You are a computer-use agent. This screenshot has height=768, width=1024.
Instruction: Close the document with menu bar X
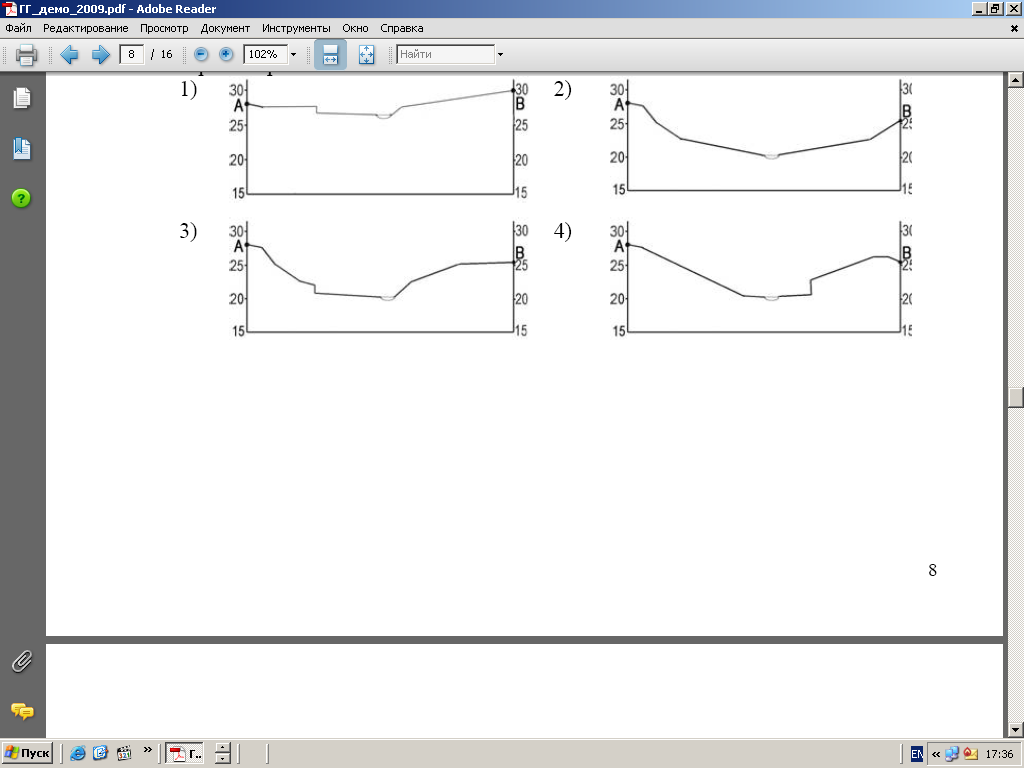1014,28
